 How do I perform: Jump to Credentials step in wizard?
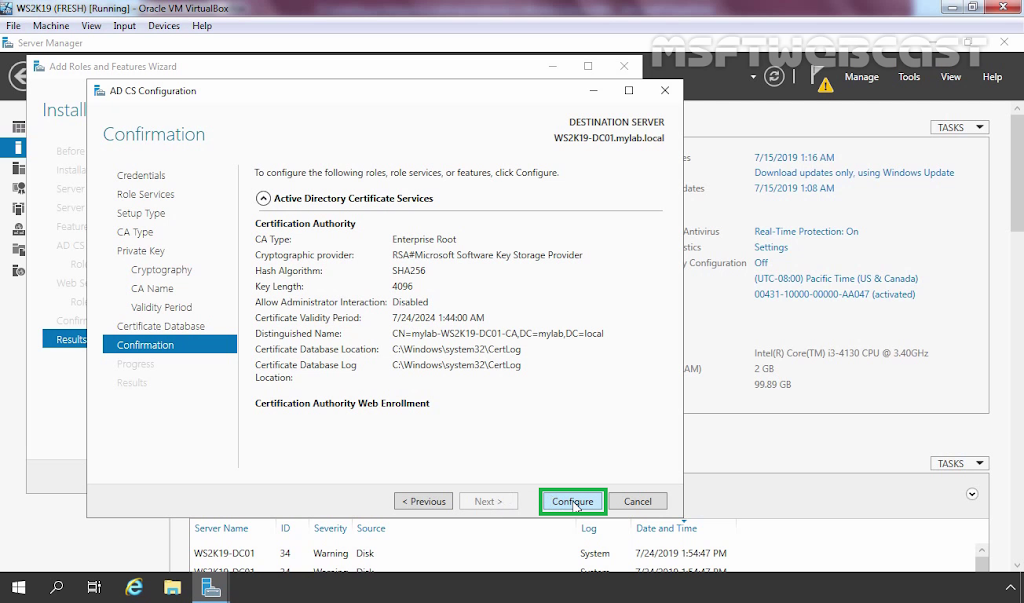(x=141, y=175)
